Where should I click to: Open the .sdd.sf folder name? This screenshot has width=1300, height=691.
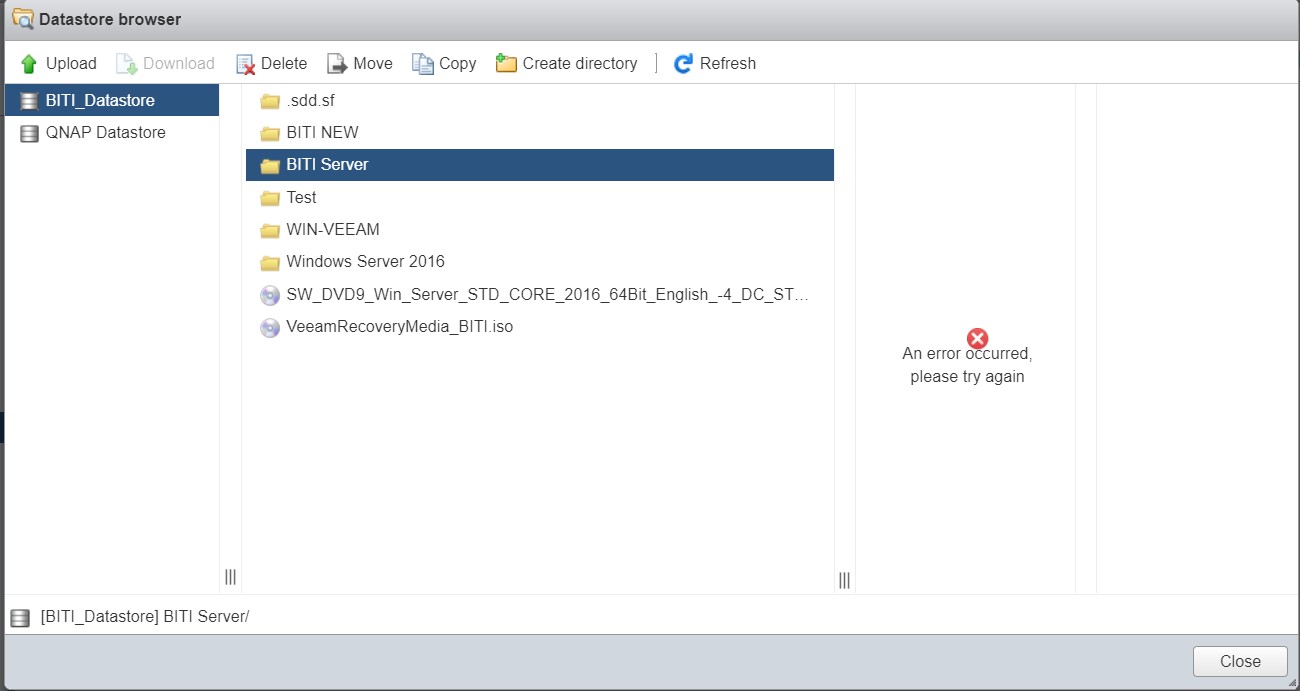pos(310,100)
